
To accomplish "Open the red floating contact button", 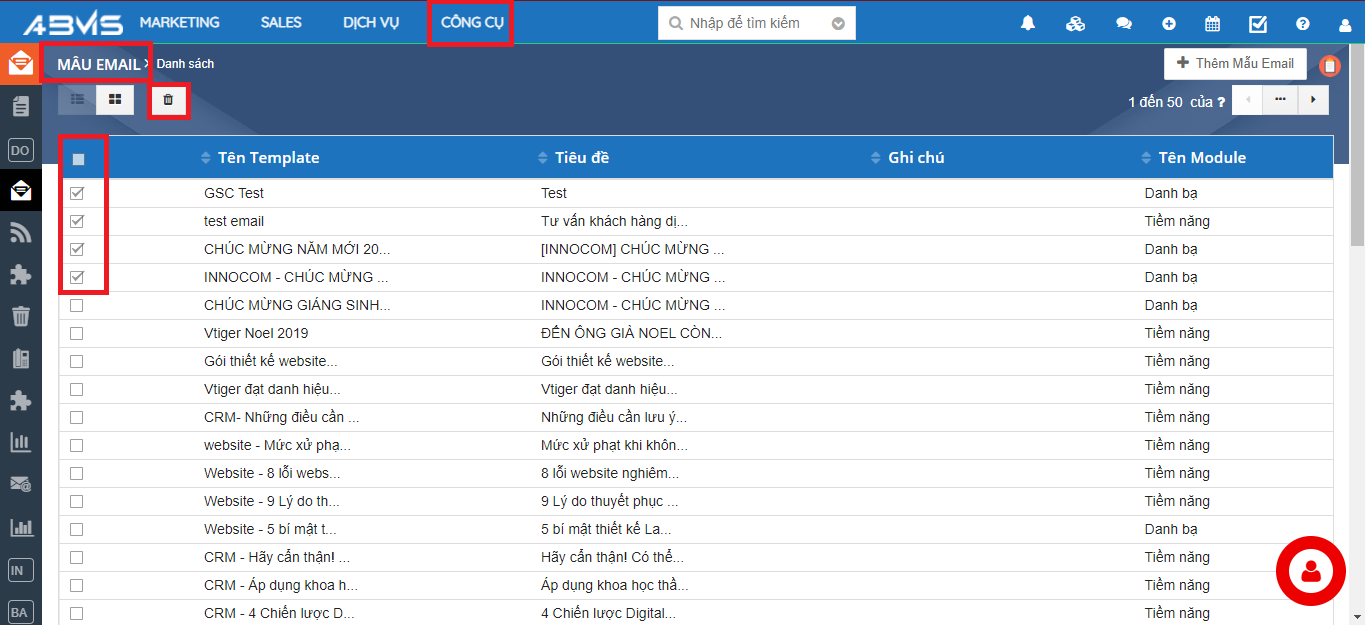I will click(1310, 571).
